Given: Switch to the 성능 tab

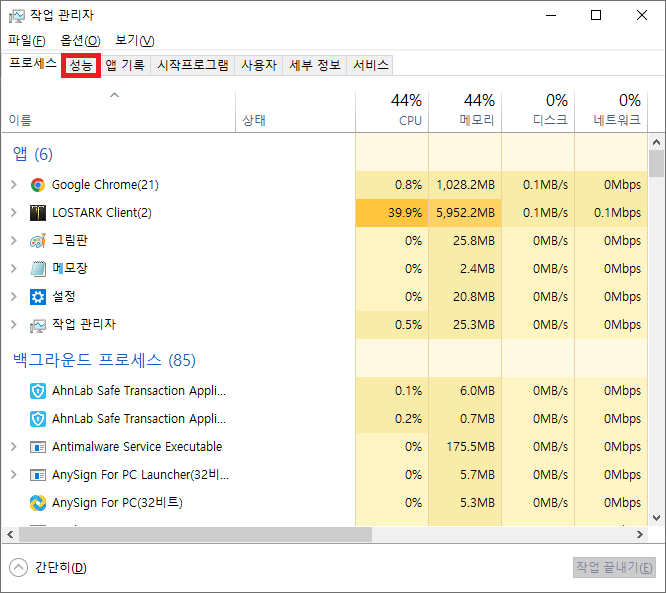Looking at the screenshot, I should click(x=81, y=65).
